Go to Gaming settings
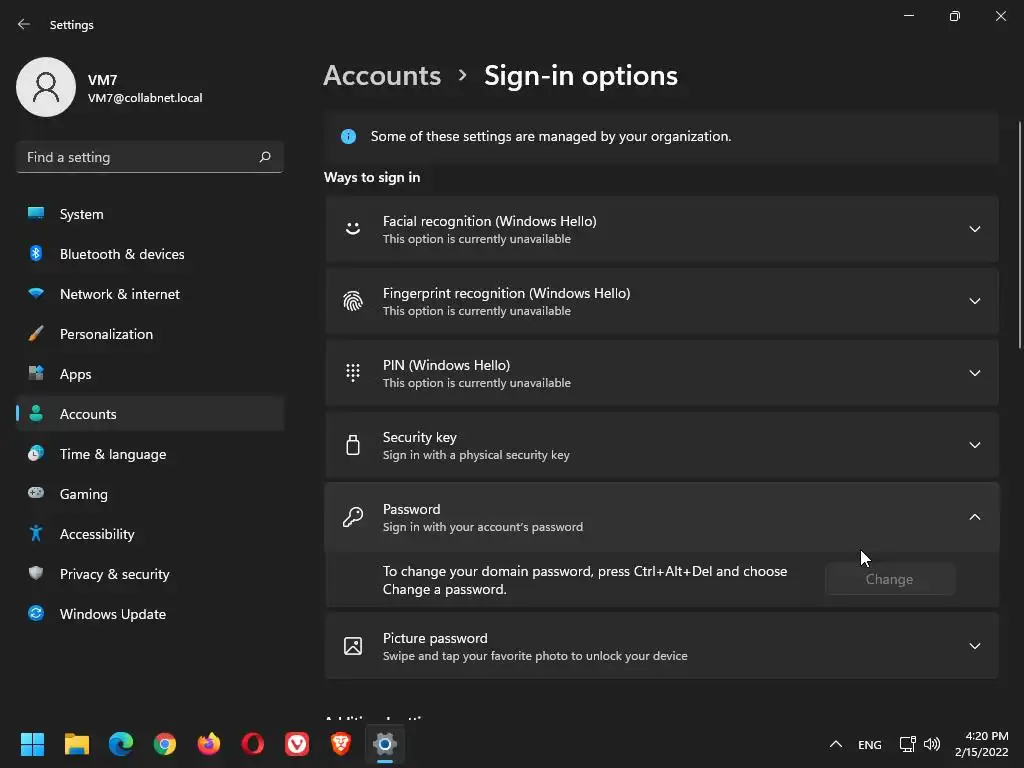 [150, 494]
